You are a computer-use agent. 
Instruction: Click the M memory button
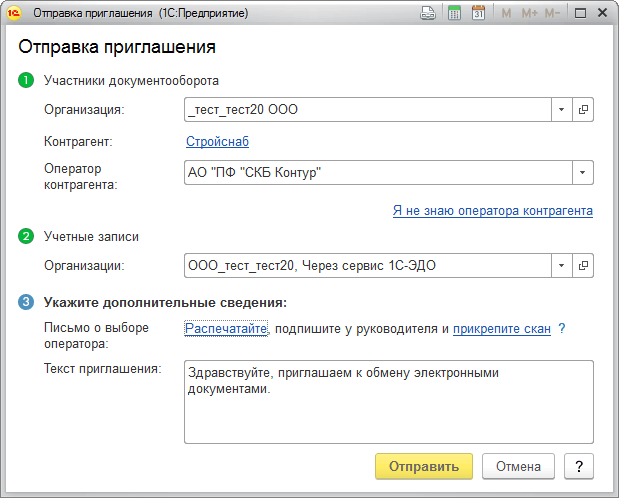click(x=506, y=14)
